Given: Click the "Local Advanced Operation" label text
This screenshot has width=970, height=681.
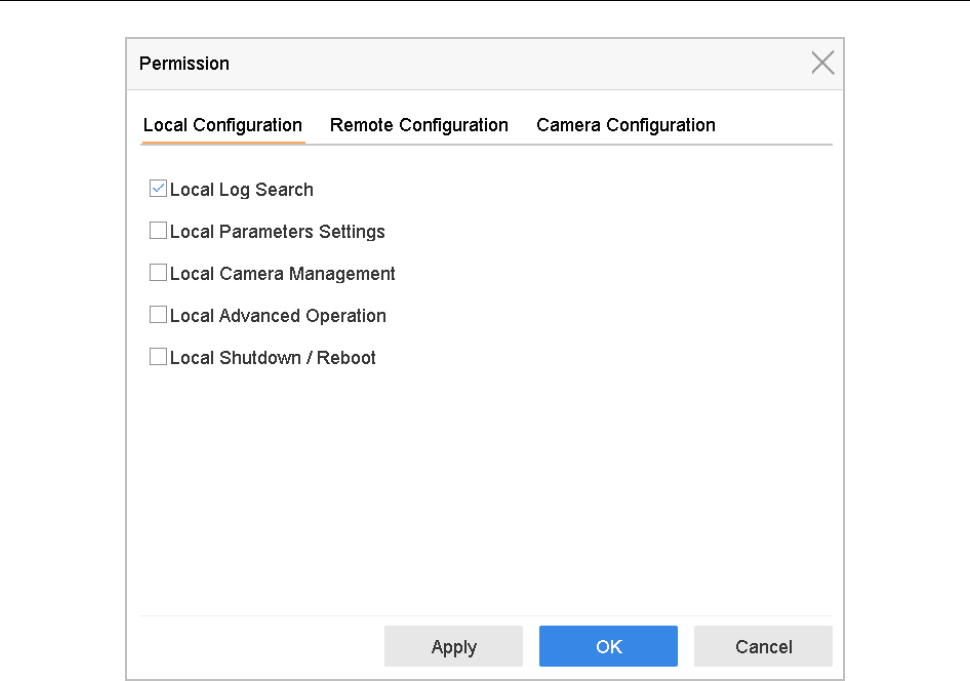Looking at the screenshot, I should coord(278,315).
